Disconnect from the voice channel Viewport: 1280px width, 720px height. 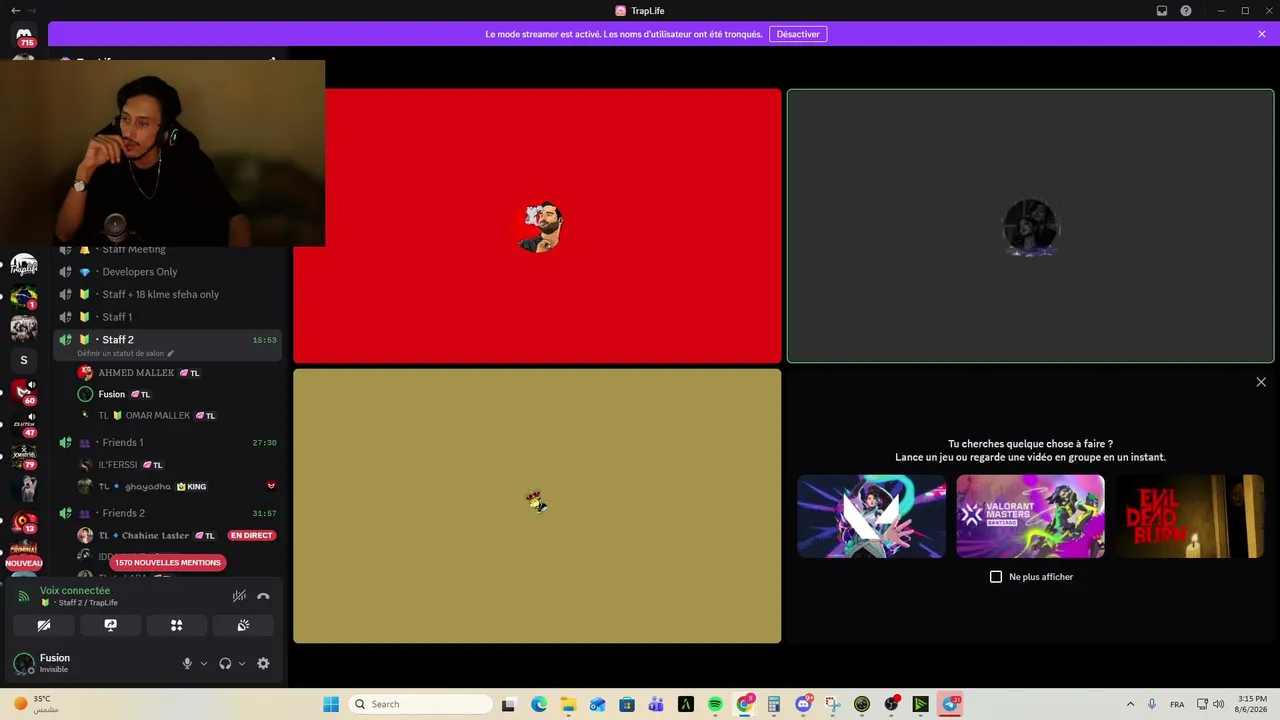(x=263, y=596)
